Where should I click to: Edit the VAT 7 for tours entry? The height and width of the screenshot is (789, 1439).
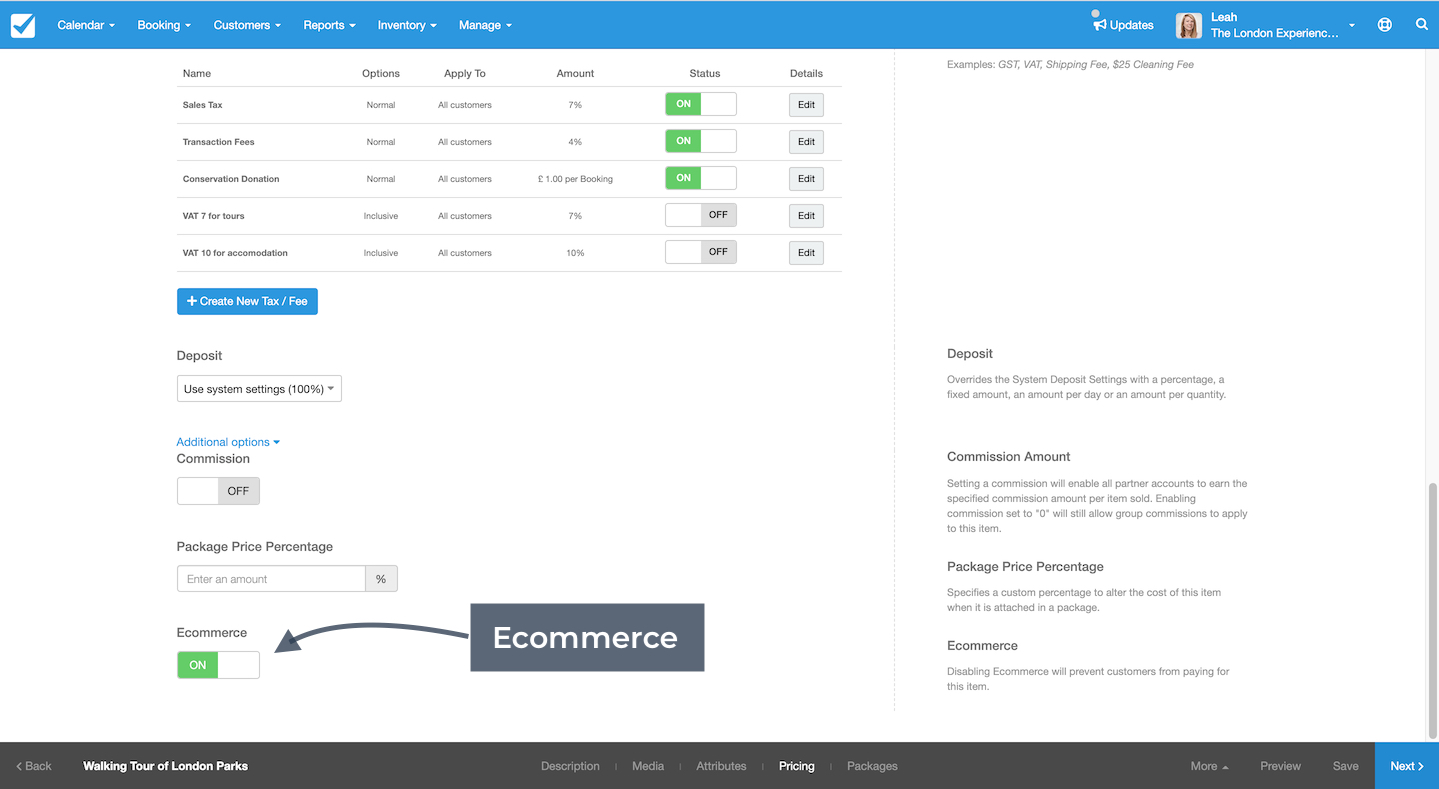tap(806, 215)
